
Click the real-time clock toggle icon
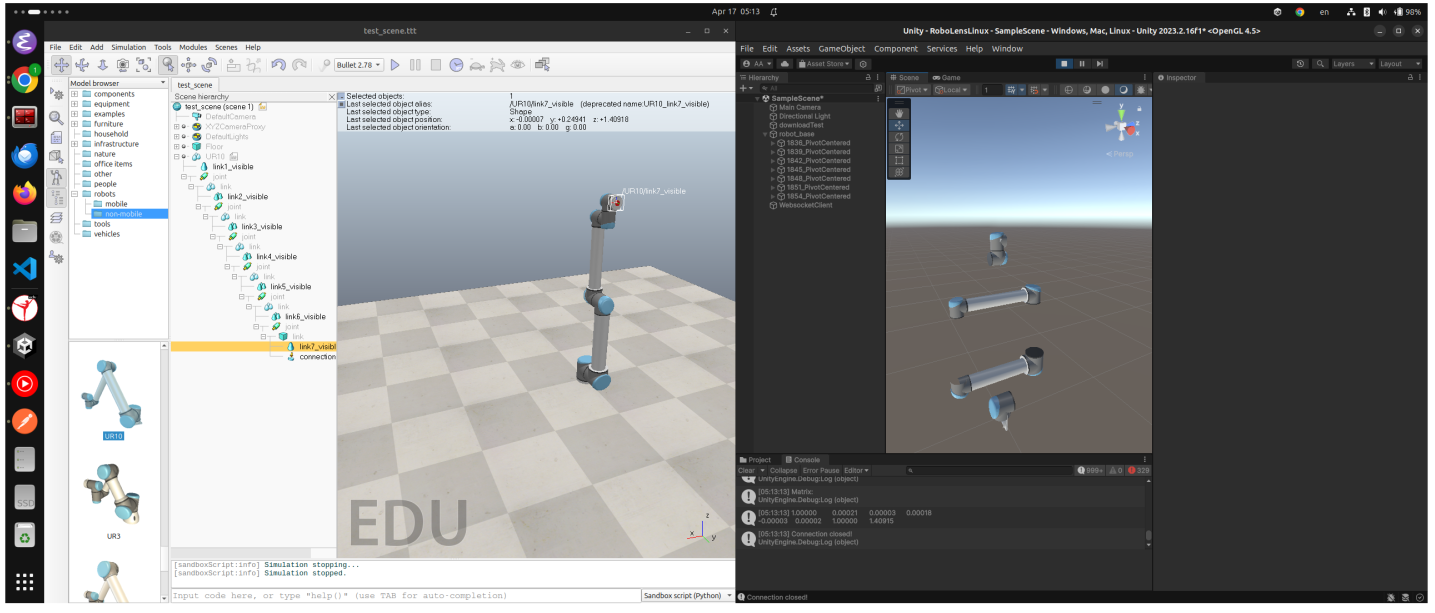tap(456, 65)
